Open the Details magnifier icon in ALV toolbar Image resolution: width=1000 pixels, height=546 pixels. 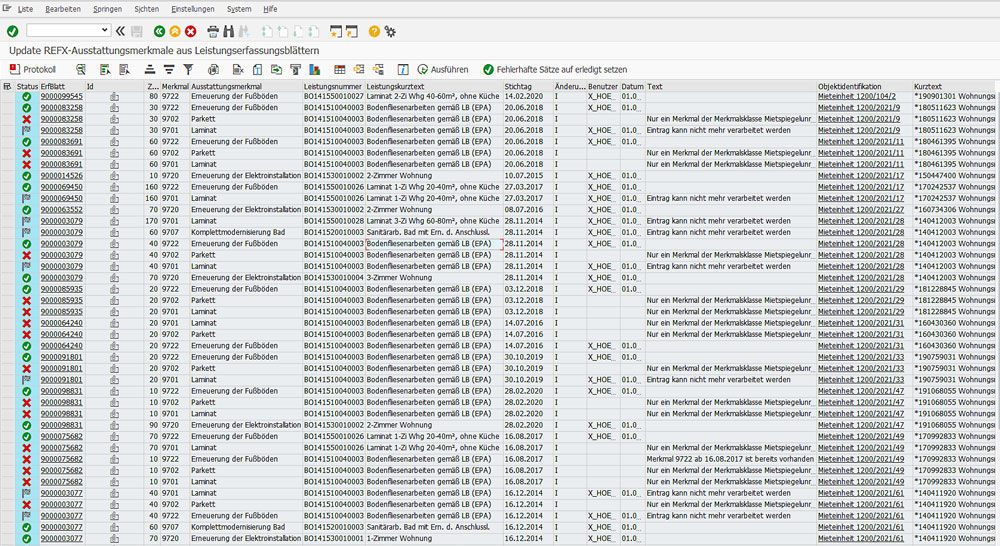click(x=80, y=70)
